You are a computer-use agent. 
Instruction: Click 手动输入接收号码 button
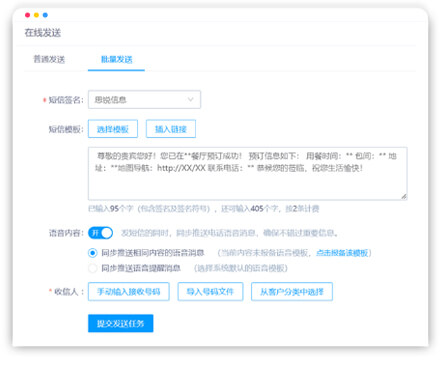(x=129, y=292)
